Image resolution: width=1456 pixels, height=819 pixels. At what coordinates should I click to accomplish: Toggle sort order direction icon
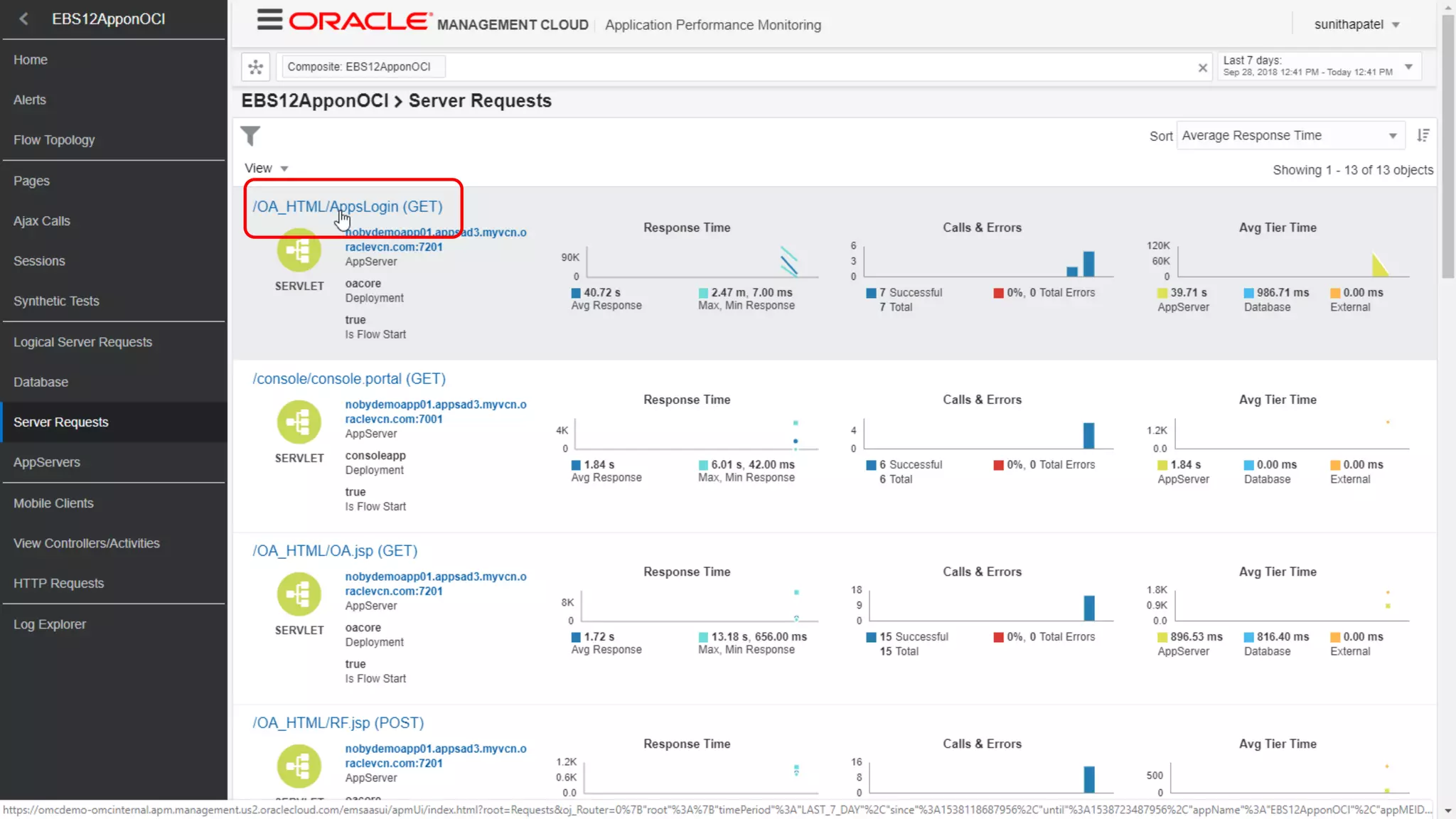click(x=1423, y=135)
